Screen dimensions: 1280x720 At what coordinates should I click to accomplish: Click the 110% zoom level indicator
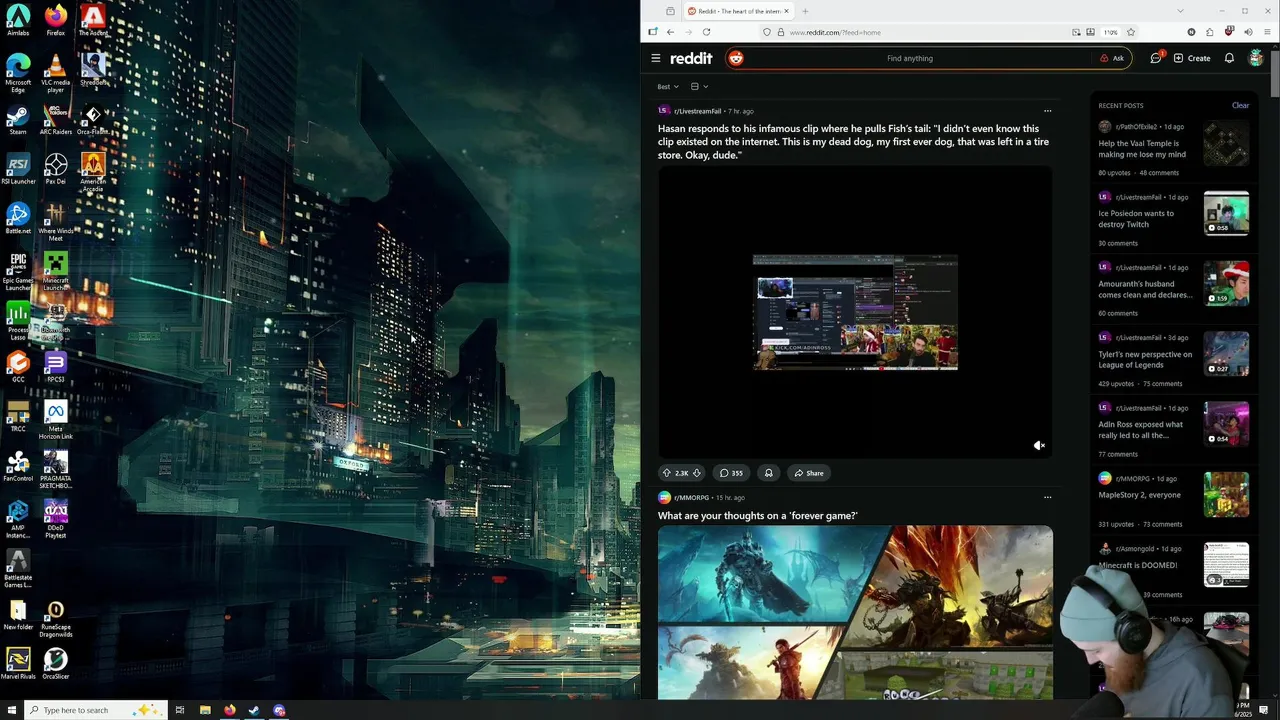(1110, 32)
